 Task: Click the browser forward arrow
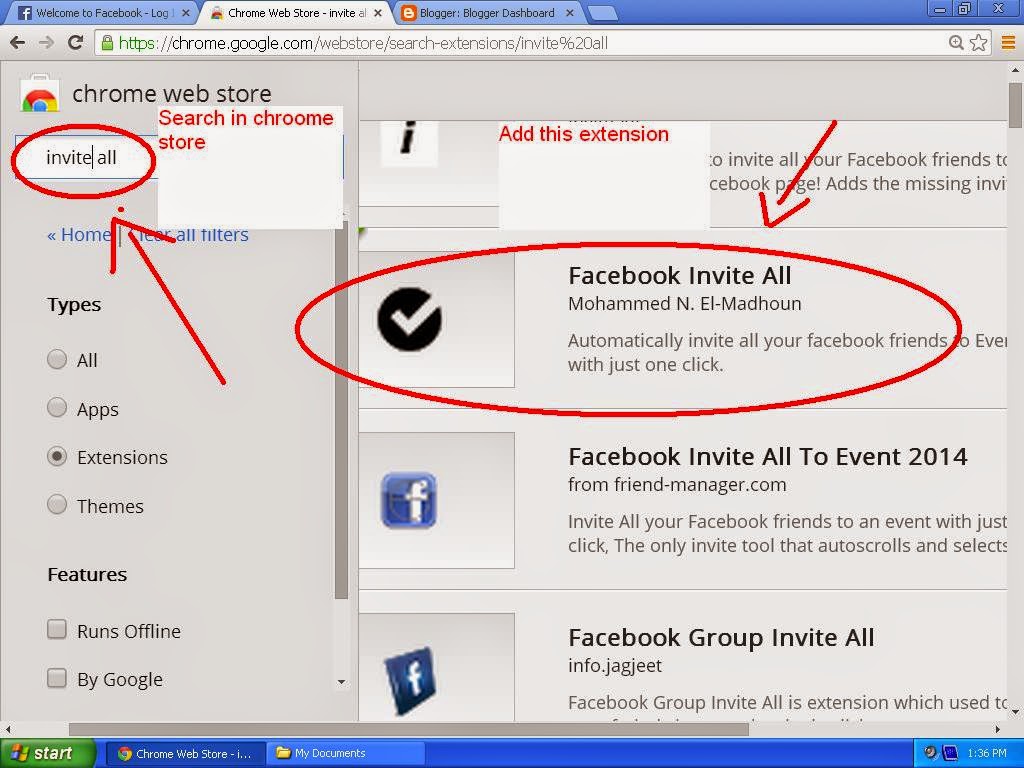pyautogui.click(x=46, y=43)
